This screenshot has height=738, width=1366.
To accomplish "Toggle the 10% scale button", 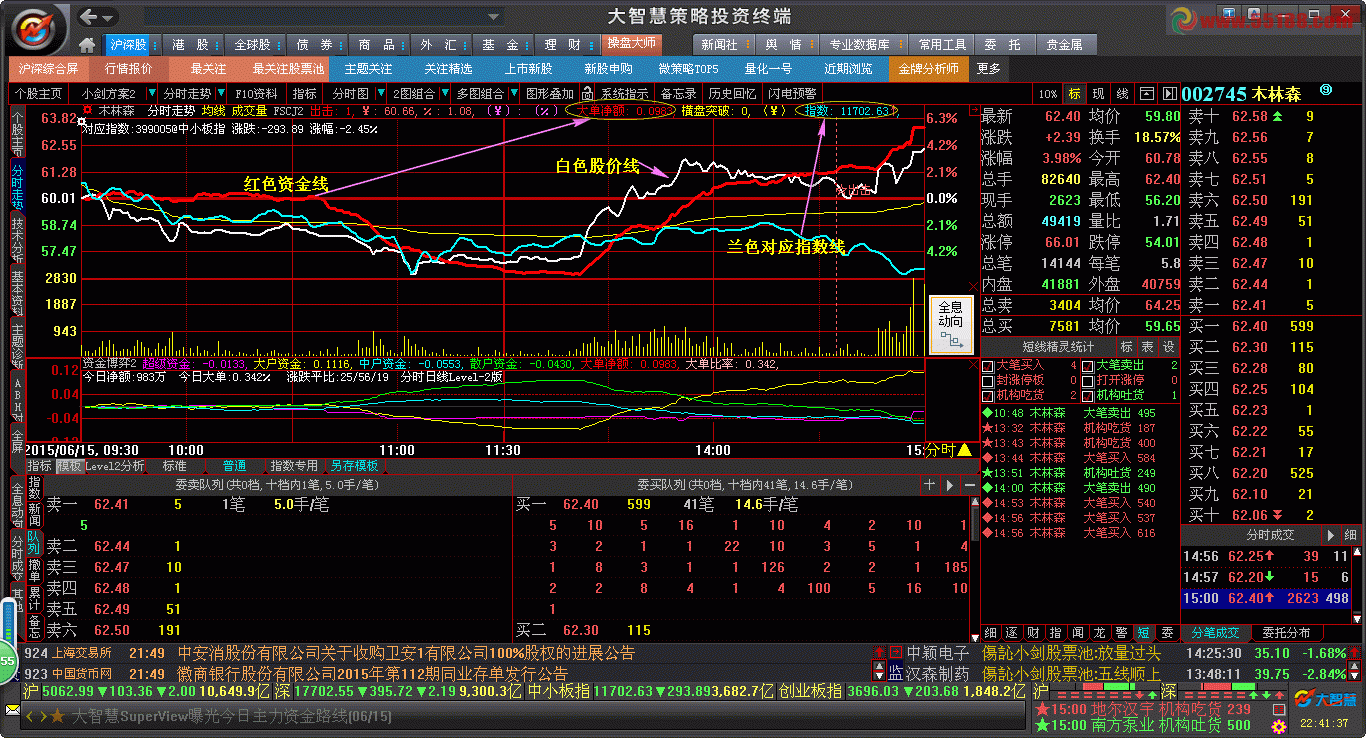I will pos(1047,93).
